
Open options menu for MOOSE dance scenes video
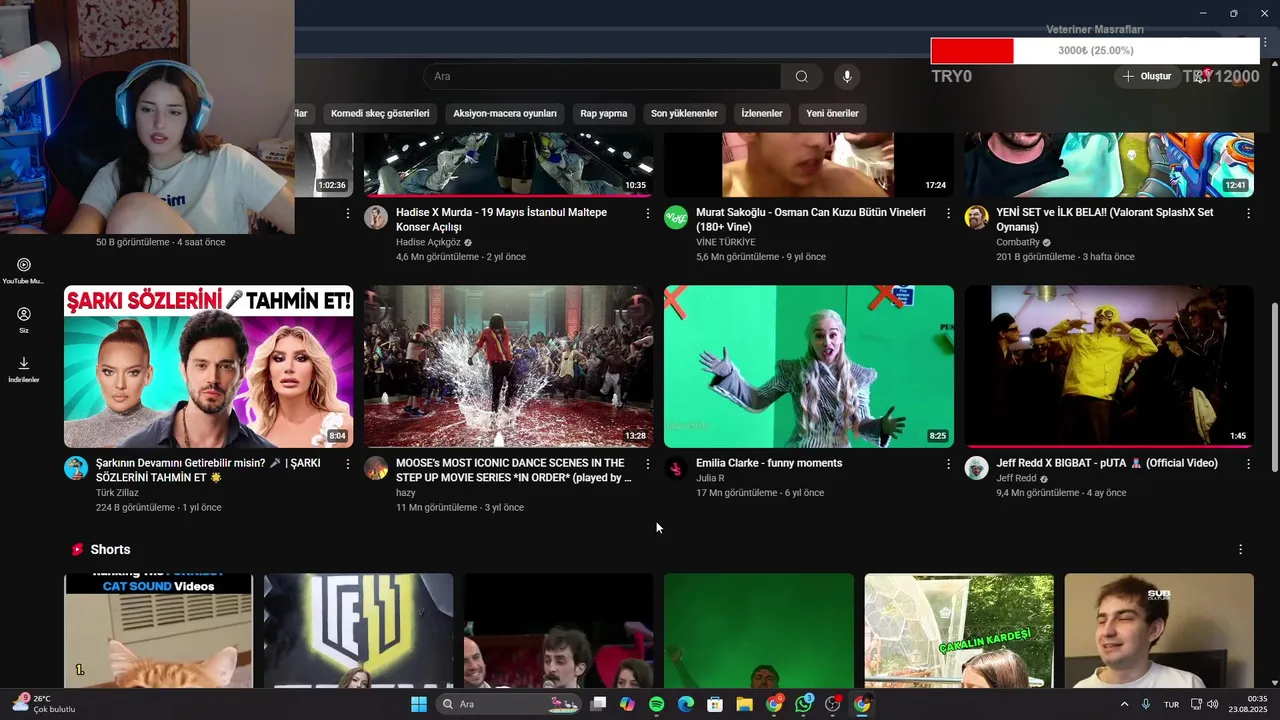point(648,464)
